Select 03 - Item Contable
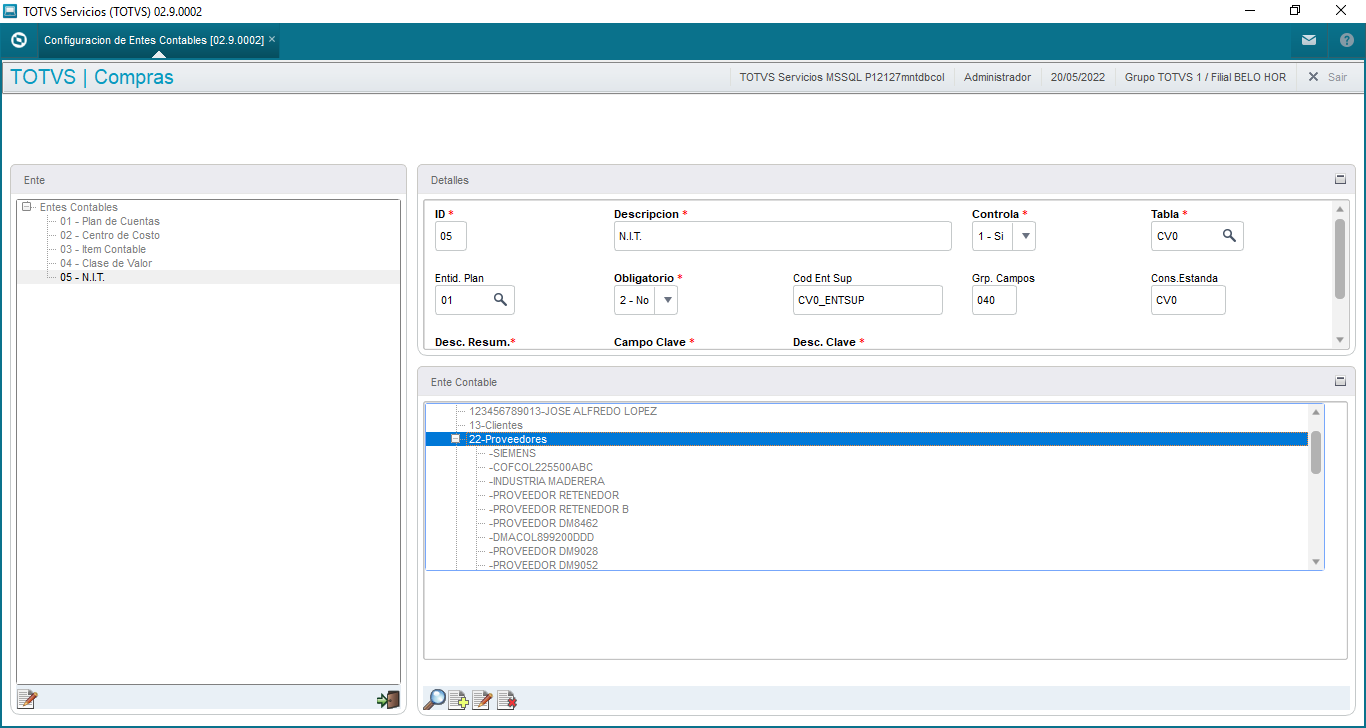This screenshot has width=1366, height=728. tap(103, 250)
